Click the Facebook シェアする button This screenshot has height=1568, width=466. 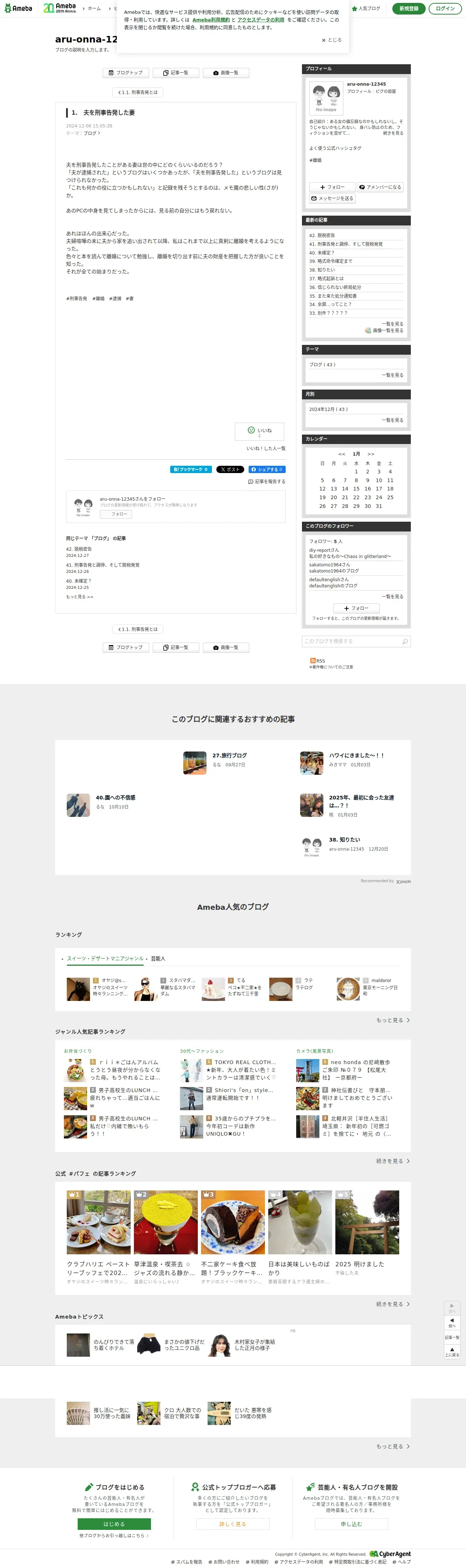pyautogui.click(x=266, y=469)
